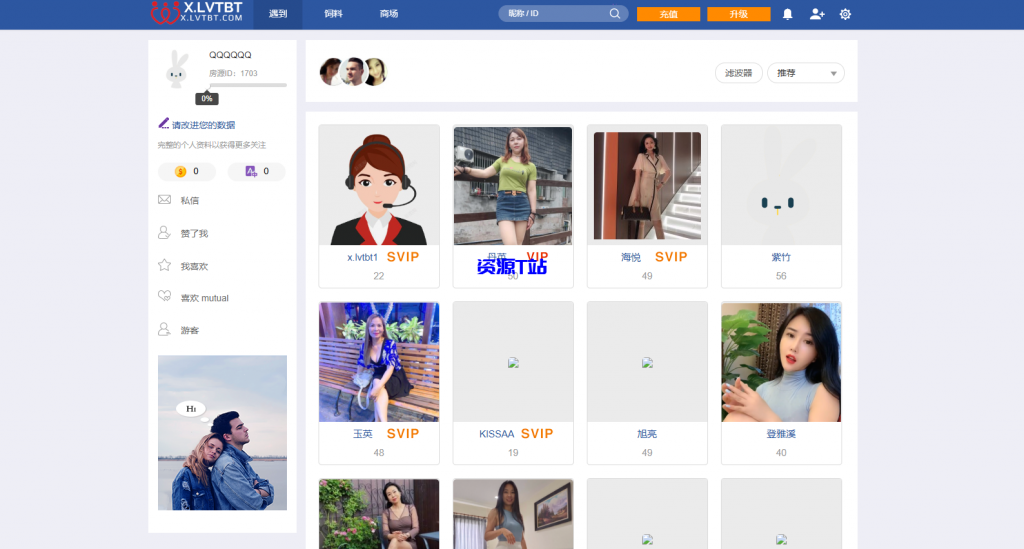Expand the 推荐 sorting dropdown
Screen dimensions: 1024x549
point(805,73)
